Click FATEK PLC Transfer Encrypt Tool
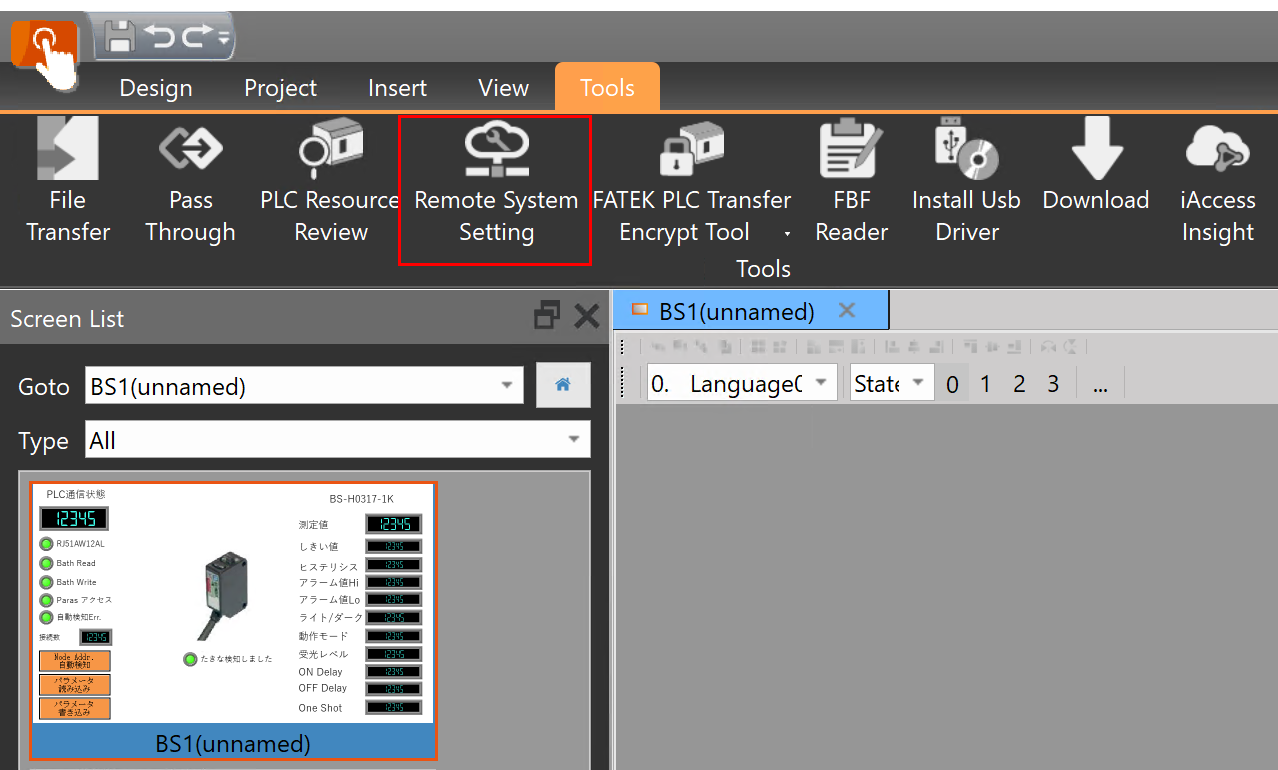This screenshot has height=770, width=1278. click(691, 180)
